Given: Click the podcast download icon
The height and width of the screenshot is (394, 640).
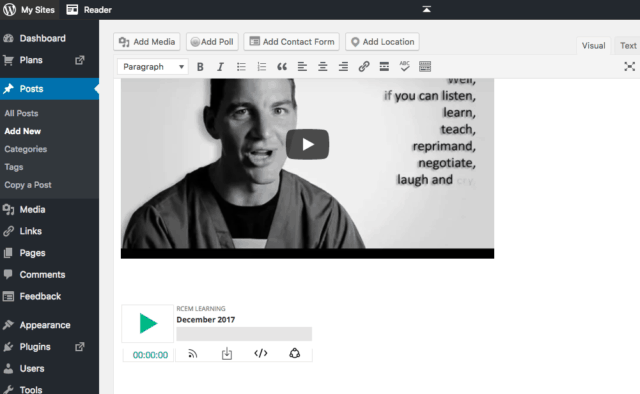Looking at the screenshot, I should point(227,354).
